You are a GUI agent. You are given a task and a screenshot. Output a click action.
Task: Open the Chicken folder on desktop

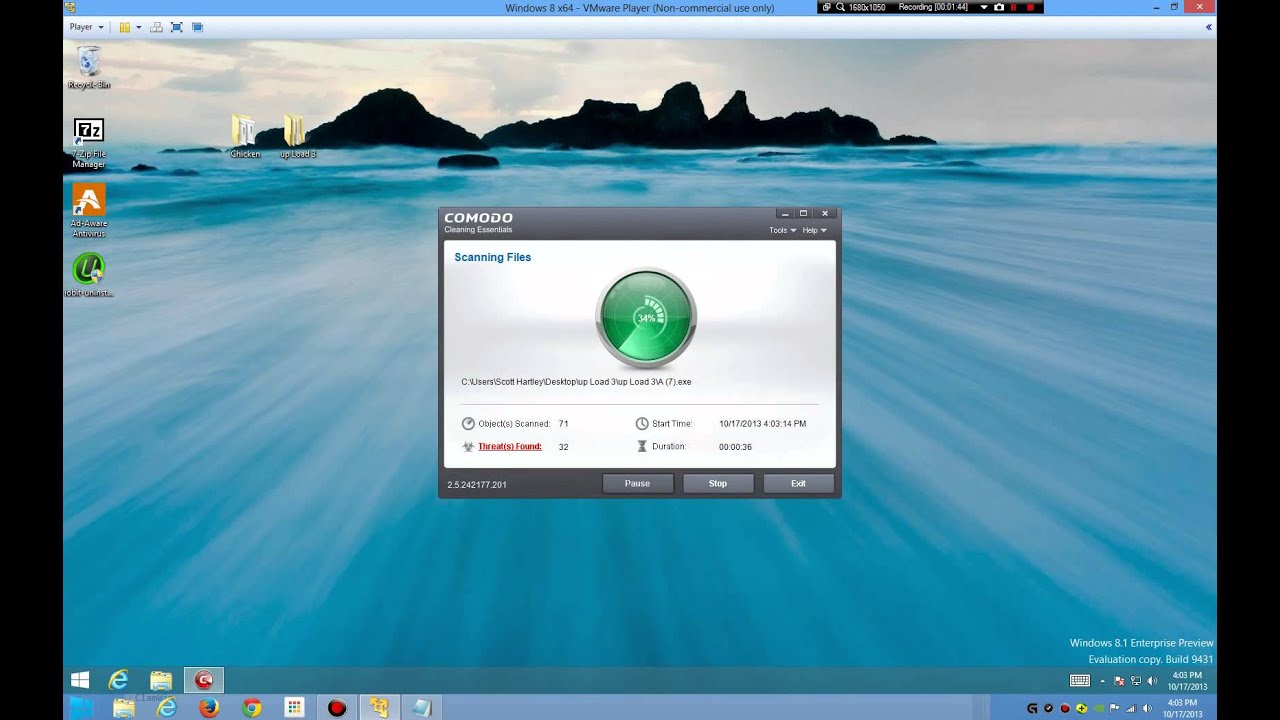(245, 135)
